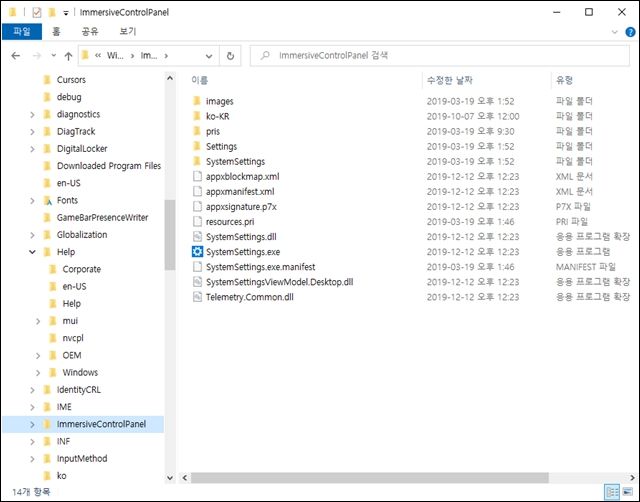Select the Windows folder under Help
The width and height of the screenshot is (640, 502).
(x=80, y=373)
